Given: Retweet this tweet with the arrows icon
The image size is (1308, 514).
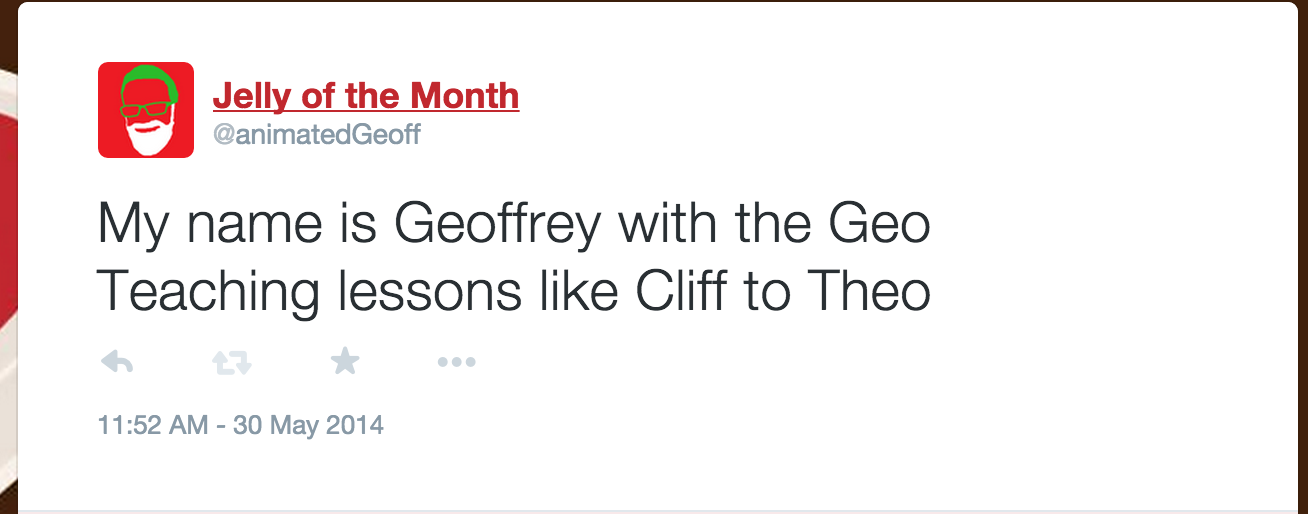Looking at the screenshot, I should point(231,363).
